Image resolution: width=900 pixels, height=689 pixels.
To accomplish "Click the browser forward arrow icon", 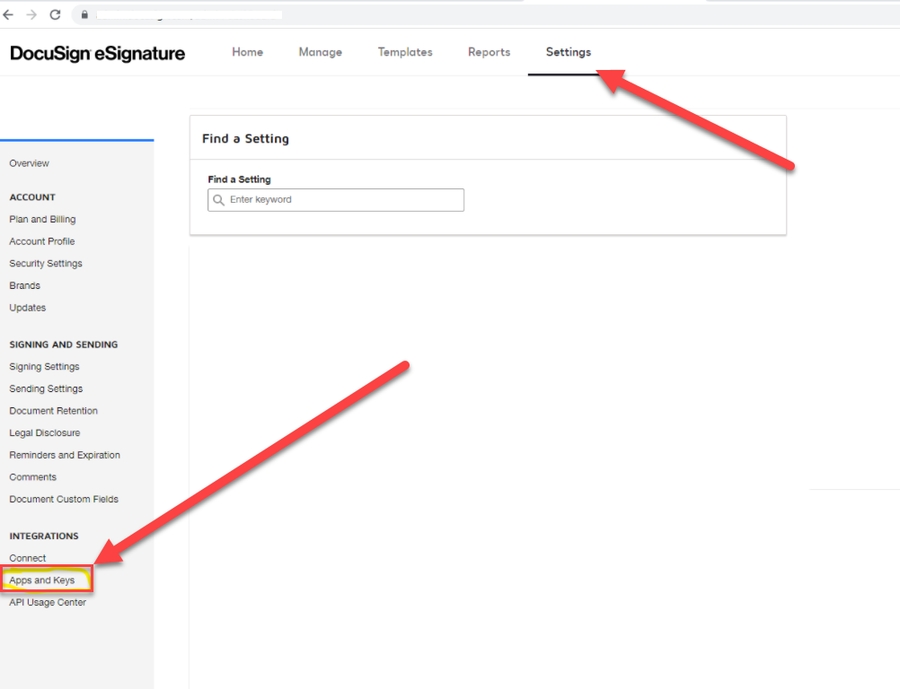I will (32, 15).
